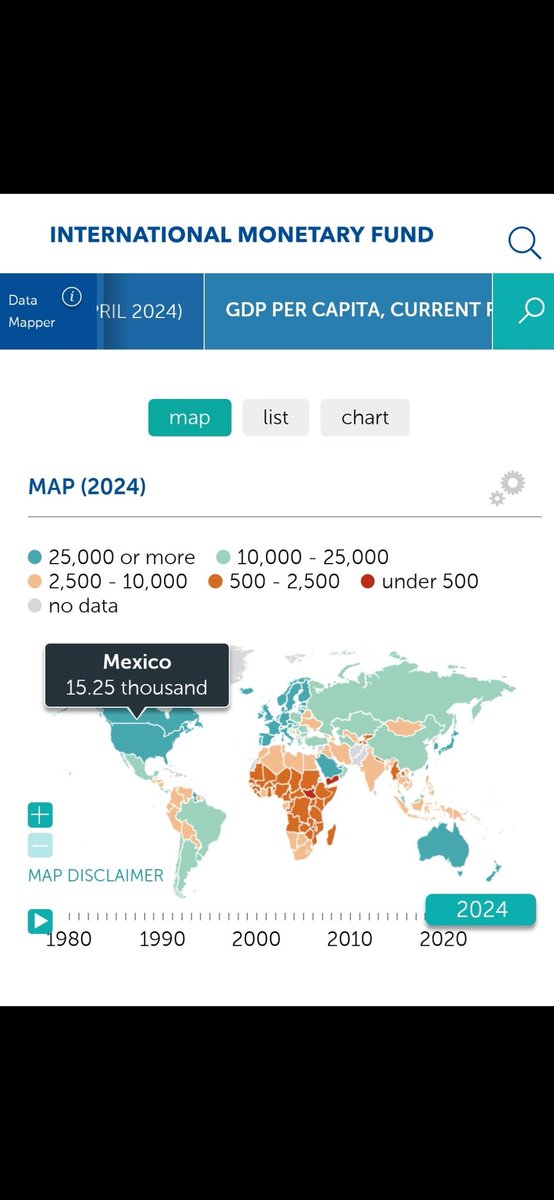Screen dimensions: 554x1200
Task: Open map settings gear icon
Action: (507, 488)
